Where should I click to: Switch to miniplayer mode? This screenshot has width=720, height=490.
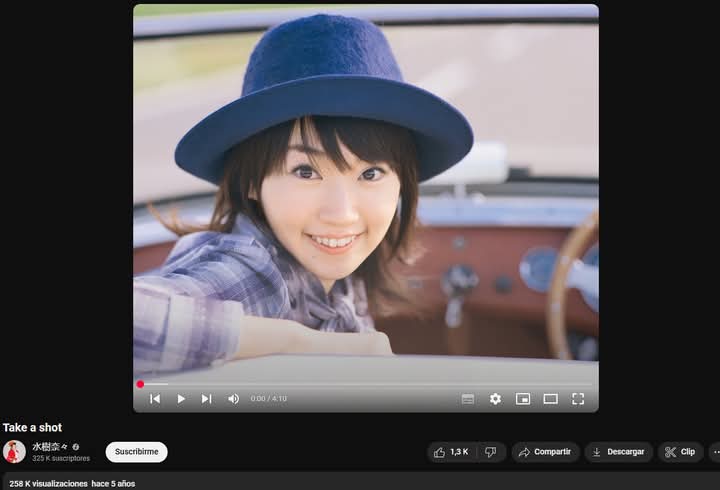click(x=523, y=399)
